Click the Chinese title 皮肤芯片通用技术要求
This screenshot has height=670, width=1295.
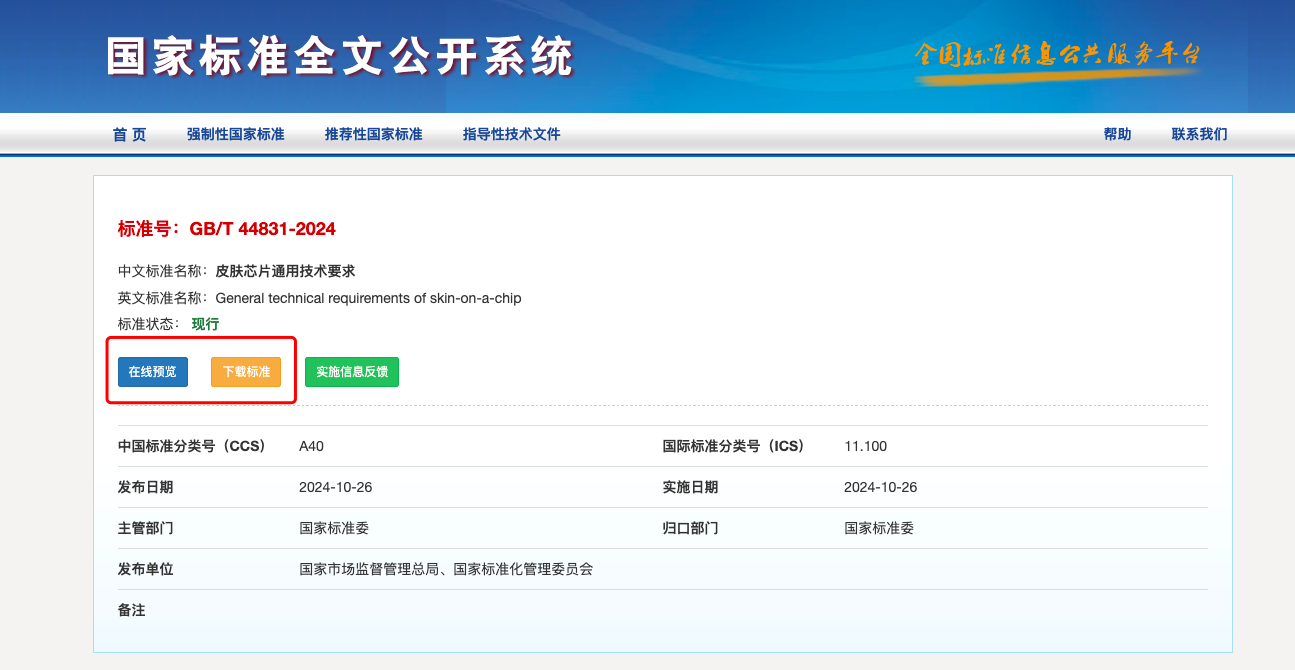[x=285, y=271]
